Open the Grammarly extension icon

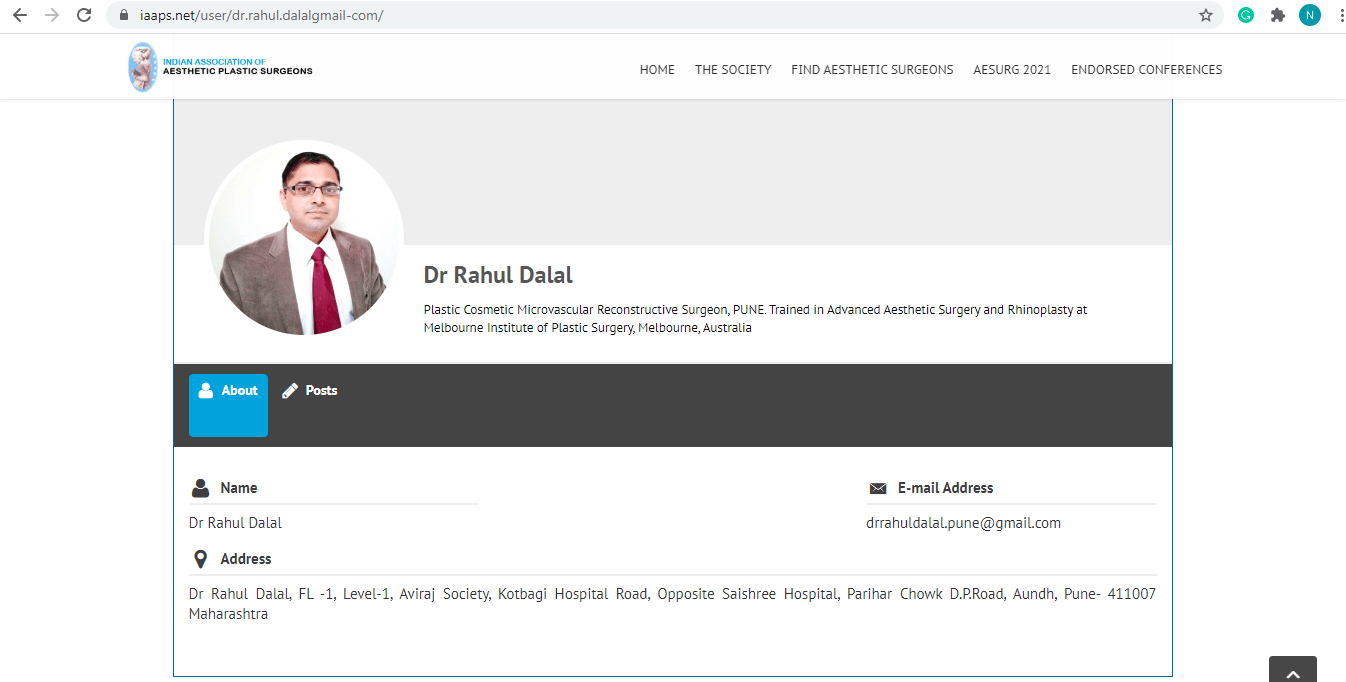(1246, 16)
